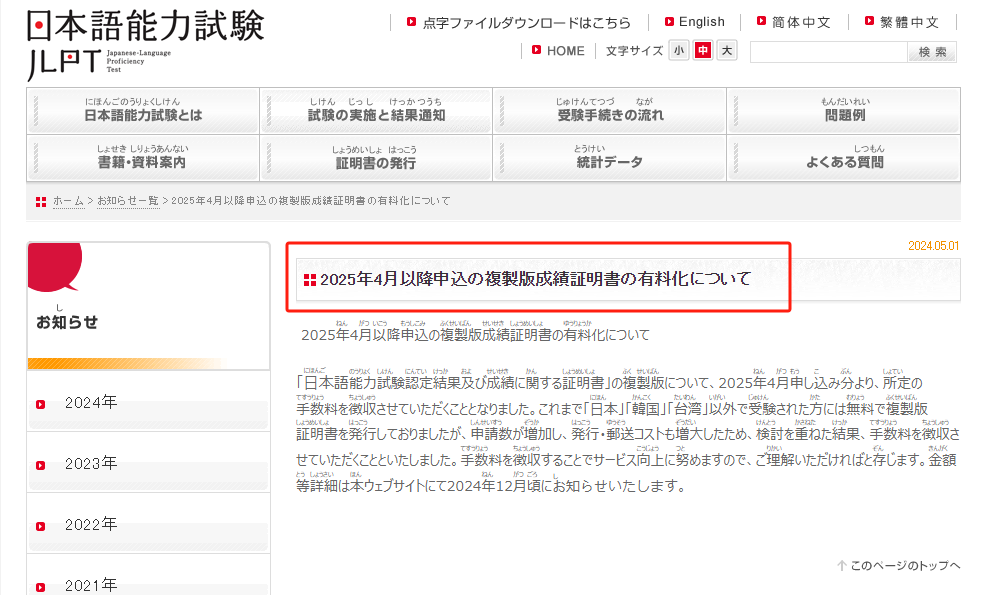Open the 書籍・資料案内 menu
984x595 pixels.
click(x=143, y=158)
